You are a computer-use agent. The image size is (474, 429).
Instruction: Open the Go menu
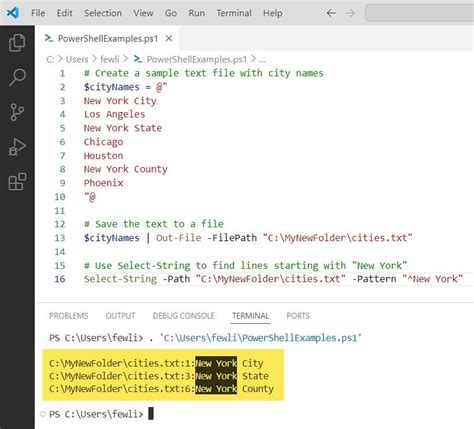coord(171,13)
